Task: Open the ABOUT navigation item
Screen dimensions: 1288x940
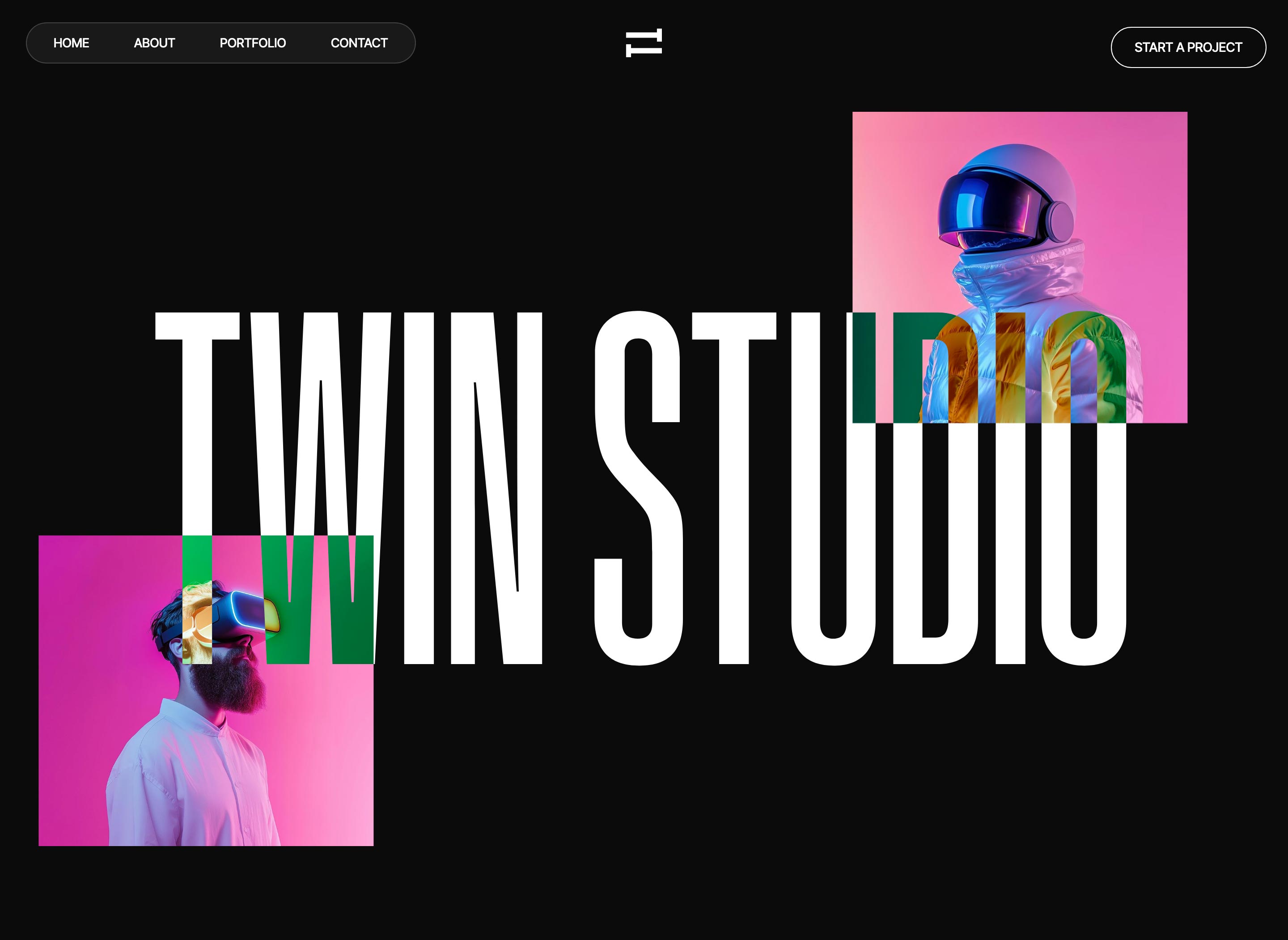Action: pos(155,42)
